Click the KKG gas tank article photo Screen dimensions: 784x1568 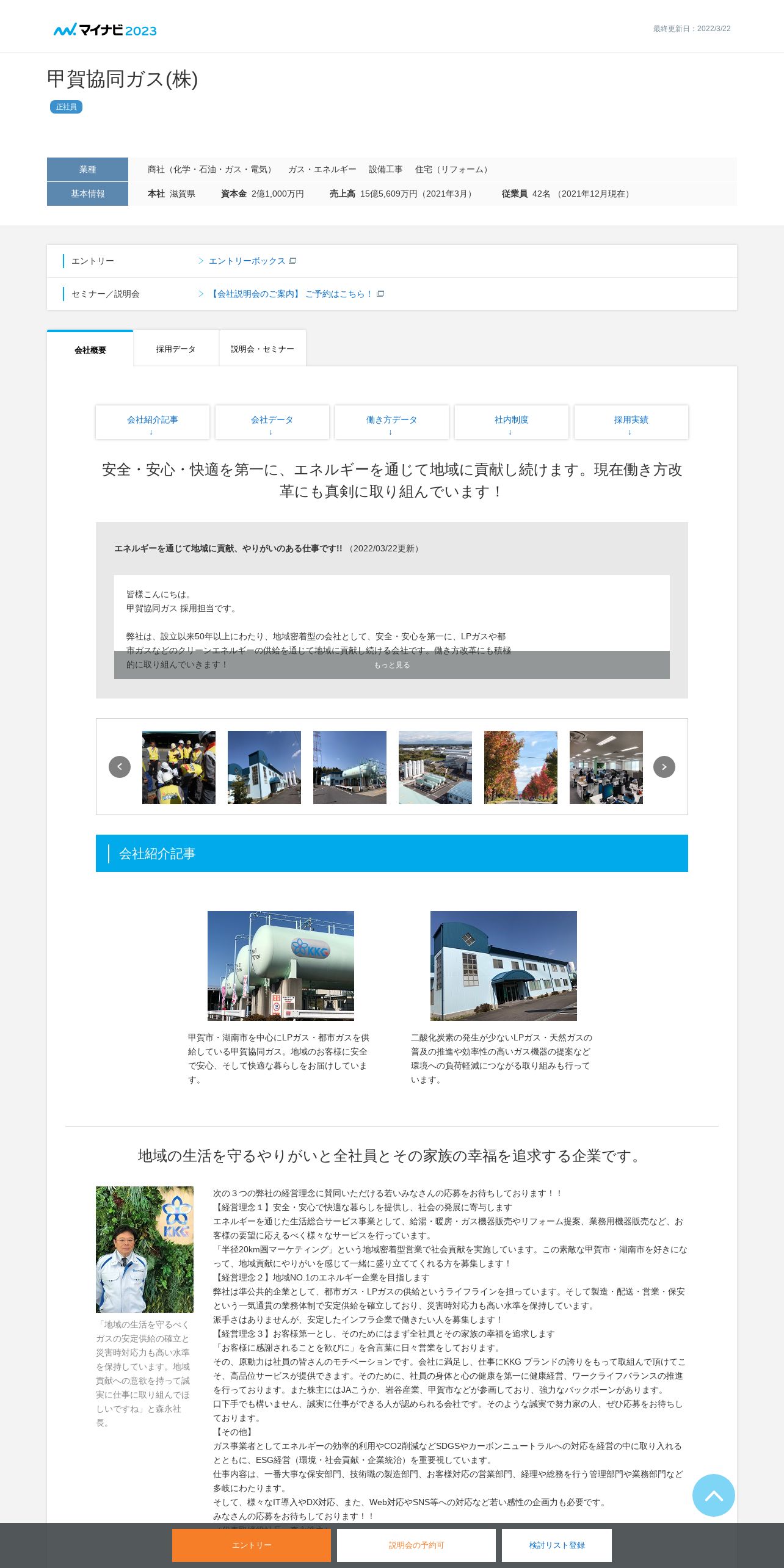tap(281, 966)
